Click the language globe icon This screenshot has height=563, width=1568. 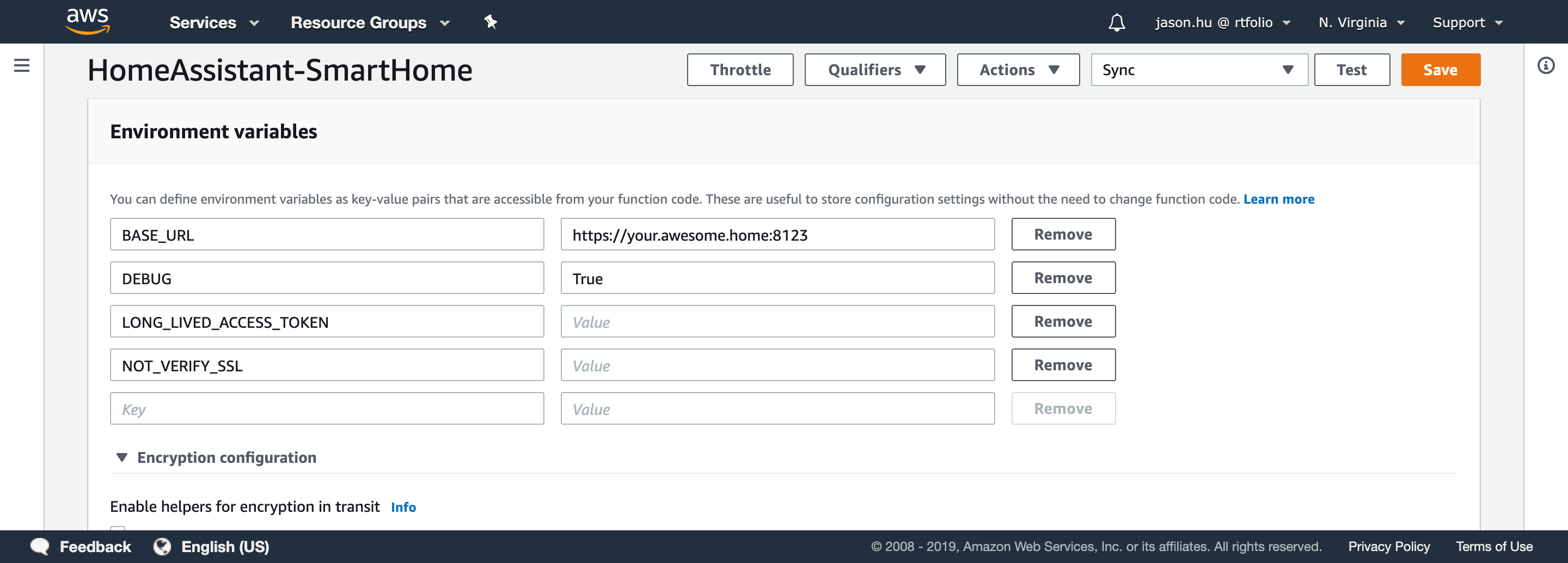[162, 546]
